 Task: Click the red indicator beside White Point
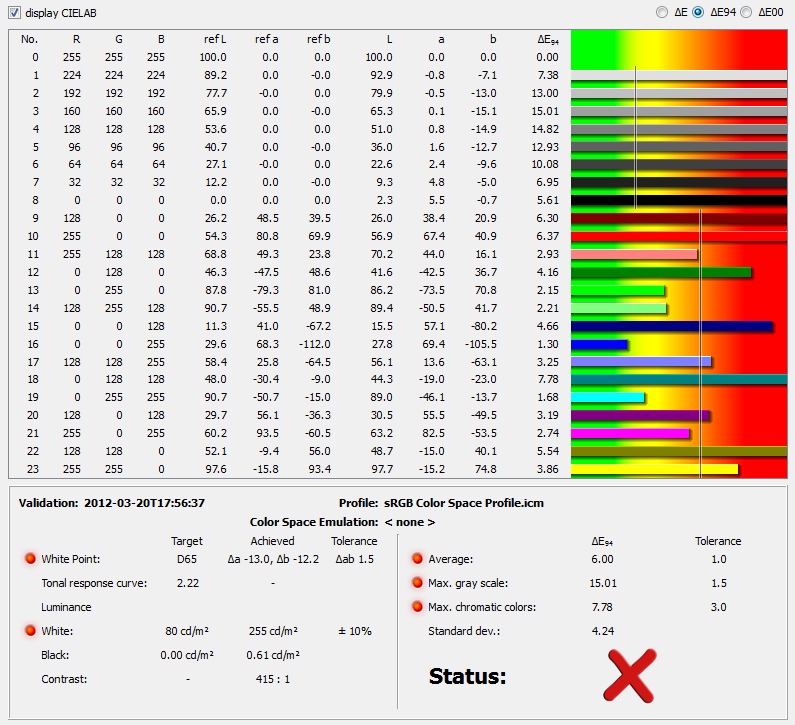pos(31,559)
